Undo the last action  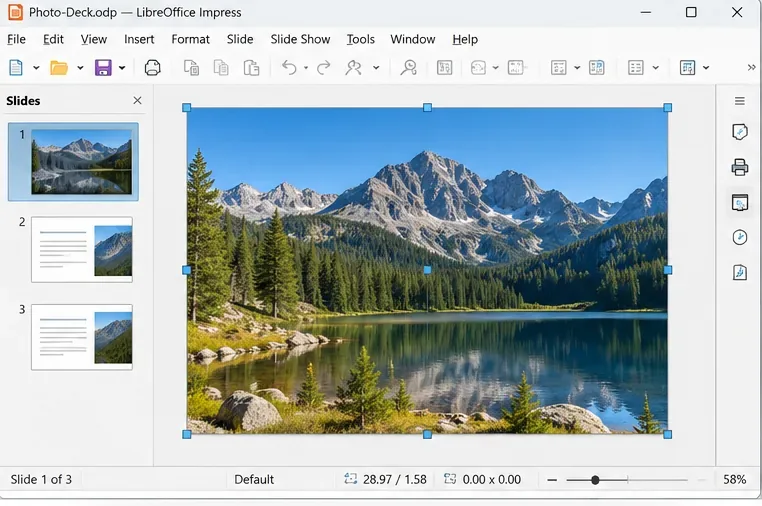(289, 68)
